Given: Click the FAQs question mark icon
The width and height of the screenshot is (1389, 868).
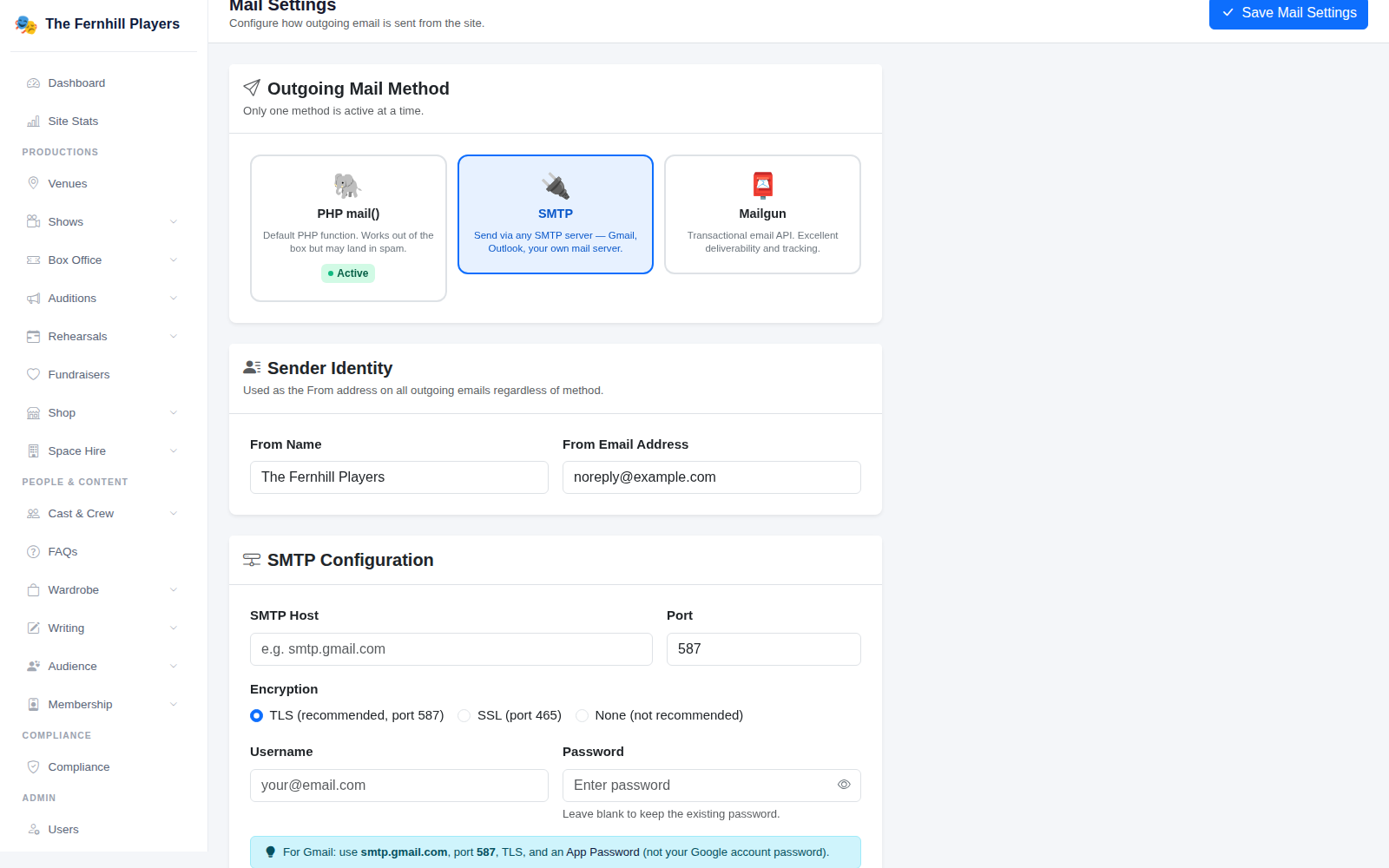Looking at the screenshot, I should click(x=34, y=552).
